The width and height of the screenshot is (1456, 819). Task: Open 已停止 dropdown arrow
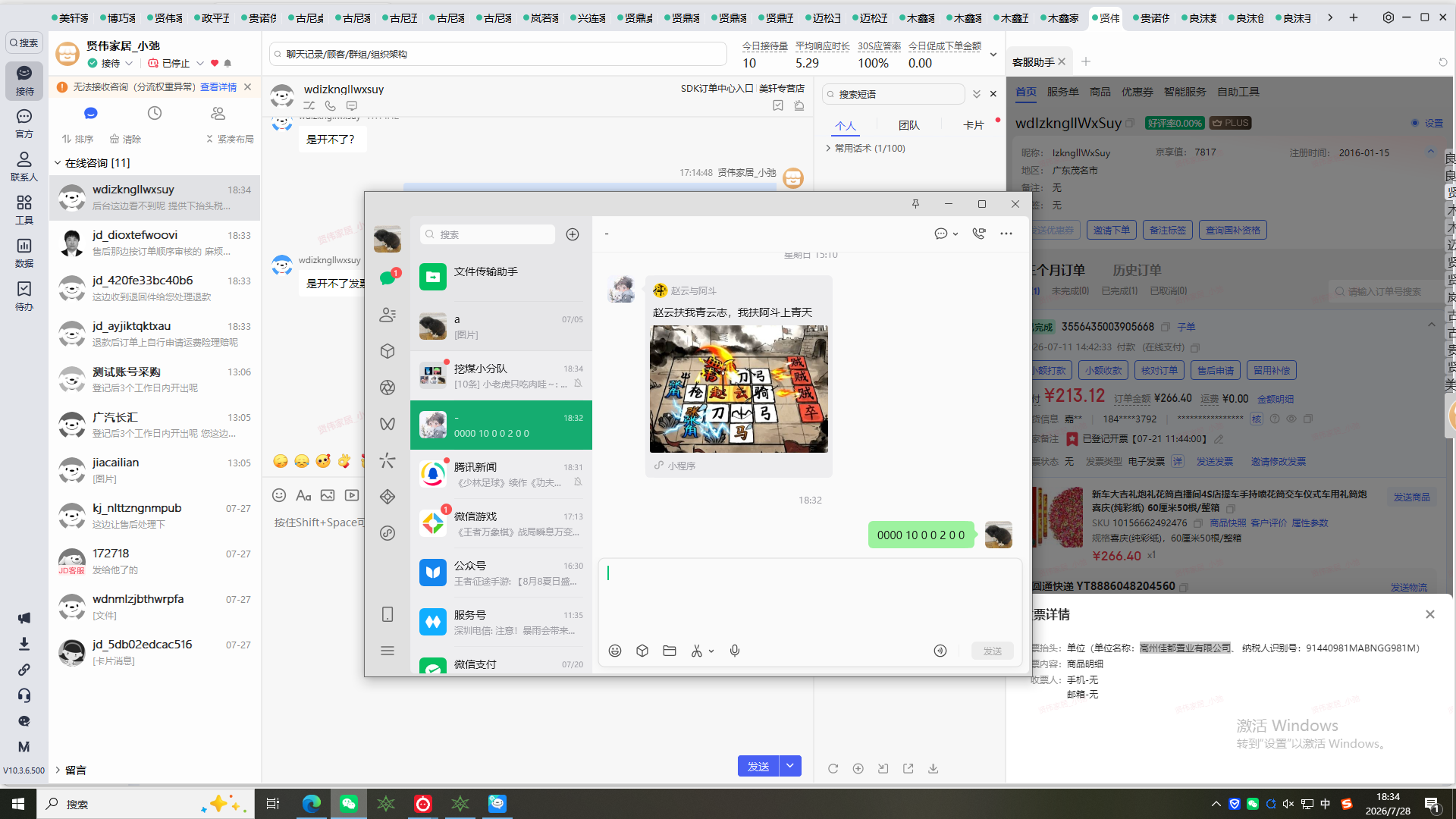[200, 64]
